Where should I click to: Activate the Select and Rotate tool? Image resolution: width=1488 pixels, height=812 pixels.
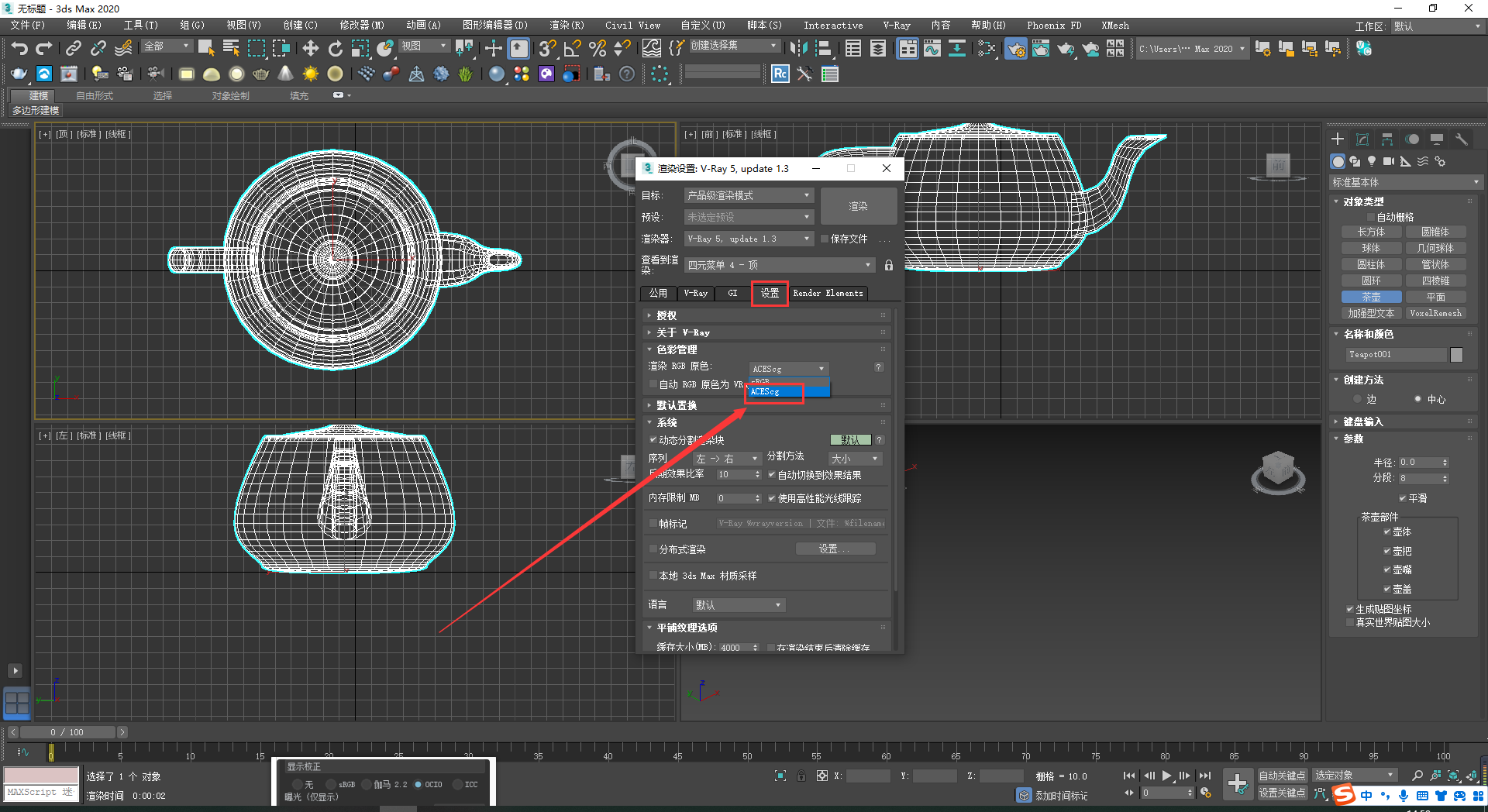pos(335,49)
